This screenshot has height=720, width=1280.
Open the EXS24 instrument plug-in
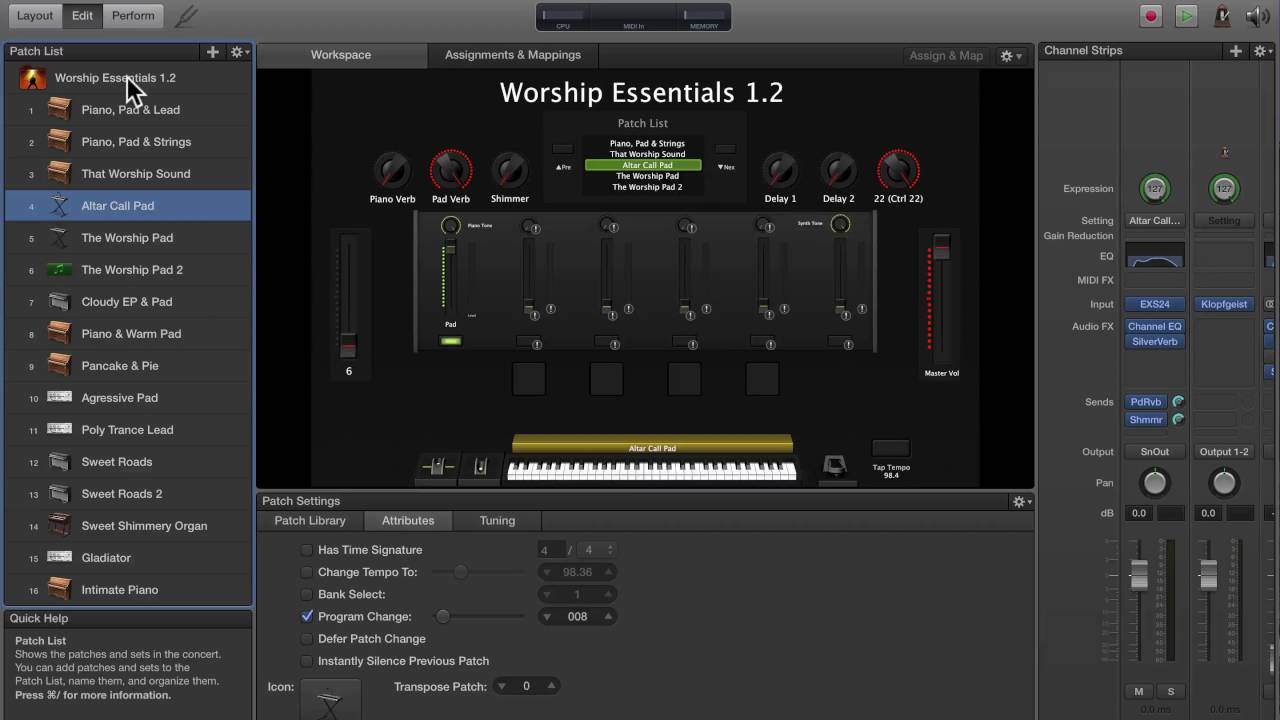[x=1154, y=304]
